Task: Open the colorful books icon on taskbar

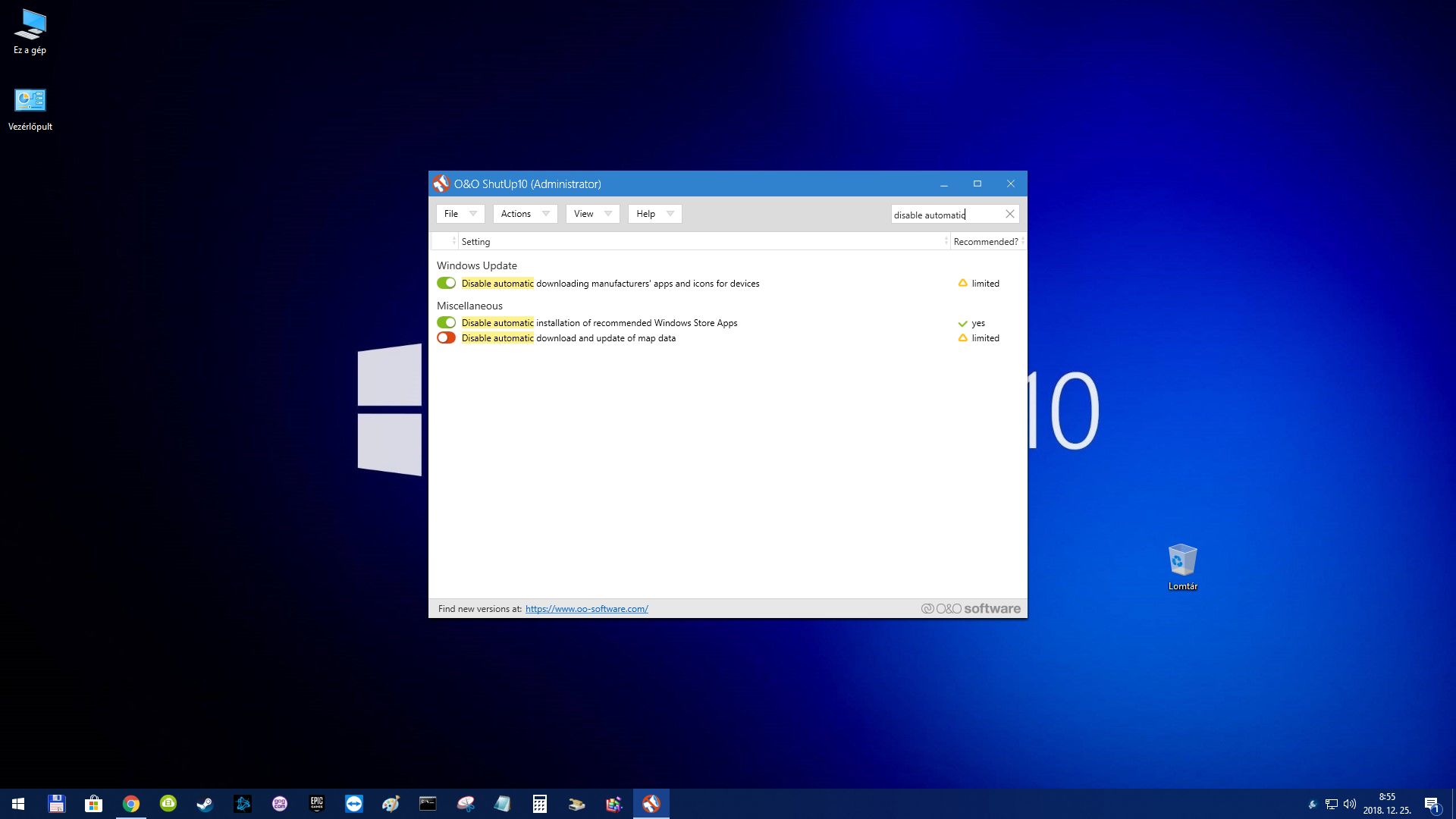Action: [613, 804]
